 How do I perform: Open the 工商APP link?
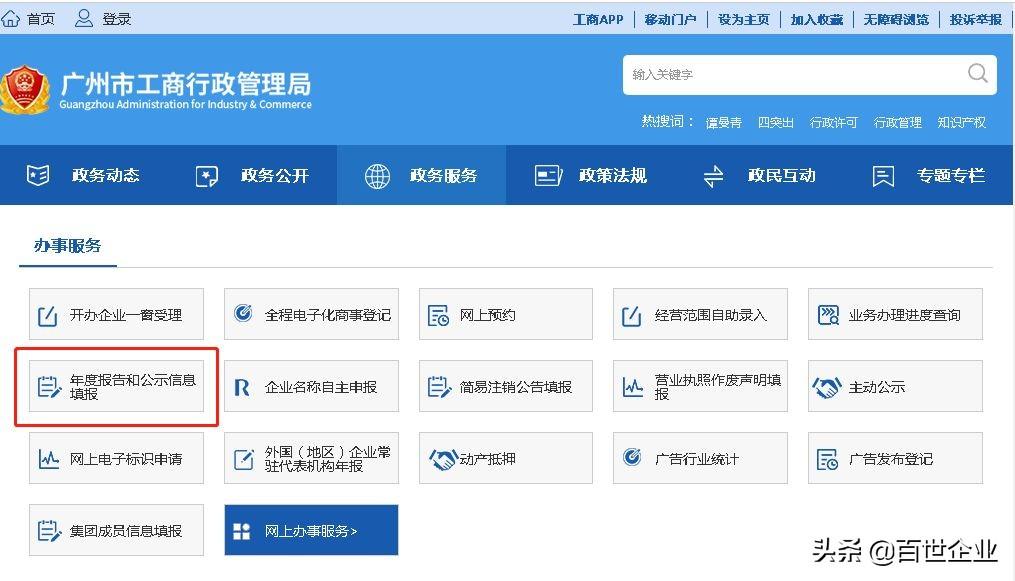pyautogui.click(x=598, y=19)
